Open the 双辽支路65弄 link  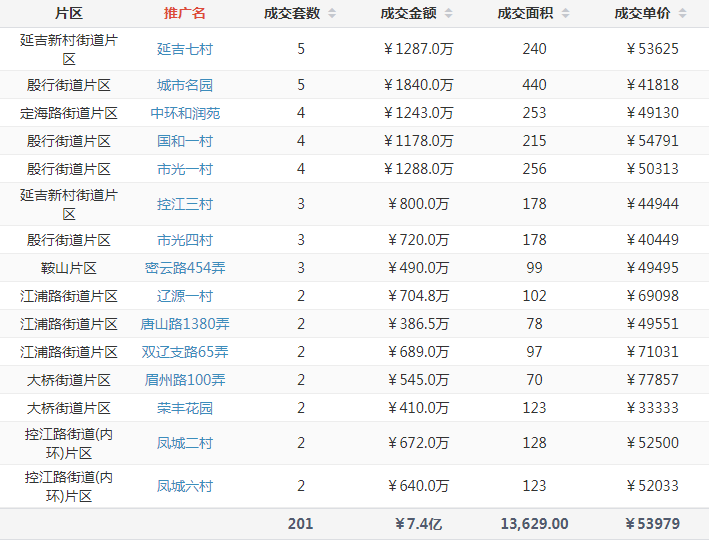coord(185,352)
